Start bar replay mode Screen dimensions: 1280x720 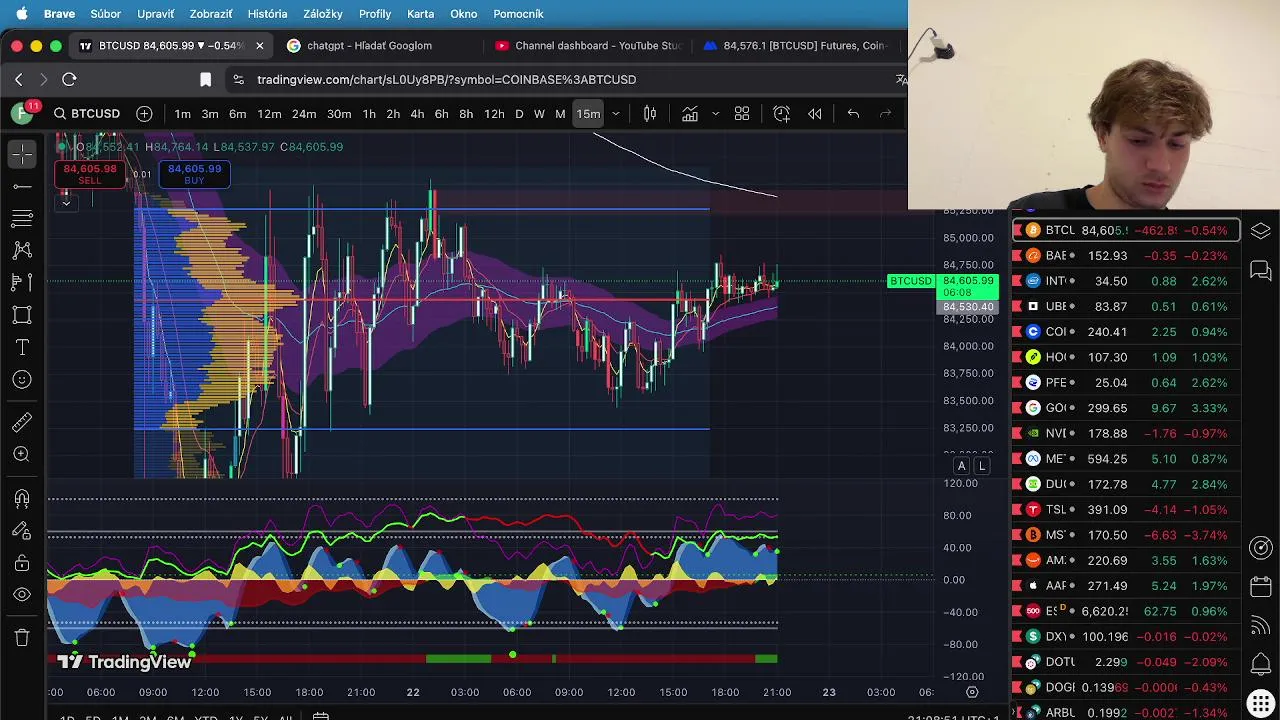click(x=815, y=114)
